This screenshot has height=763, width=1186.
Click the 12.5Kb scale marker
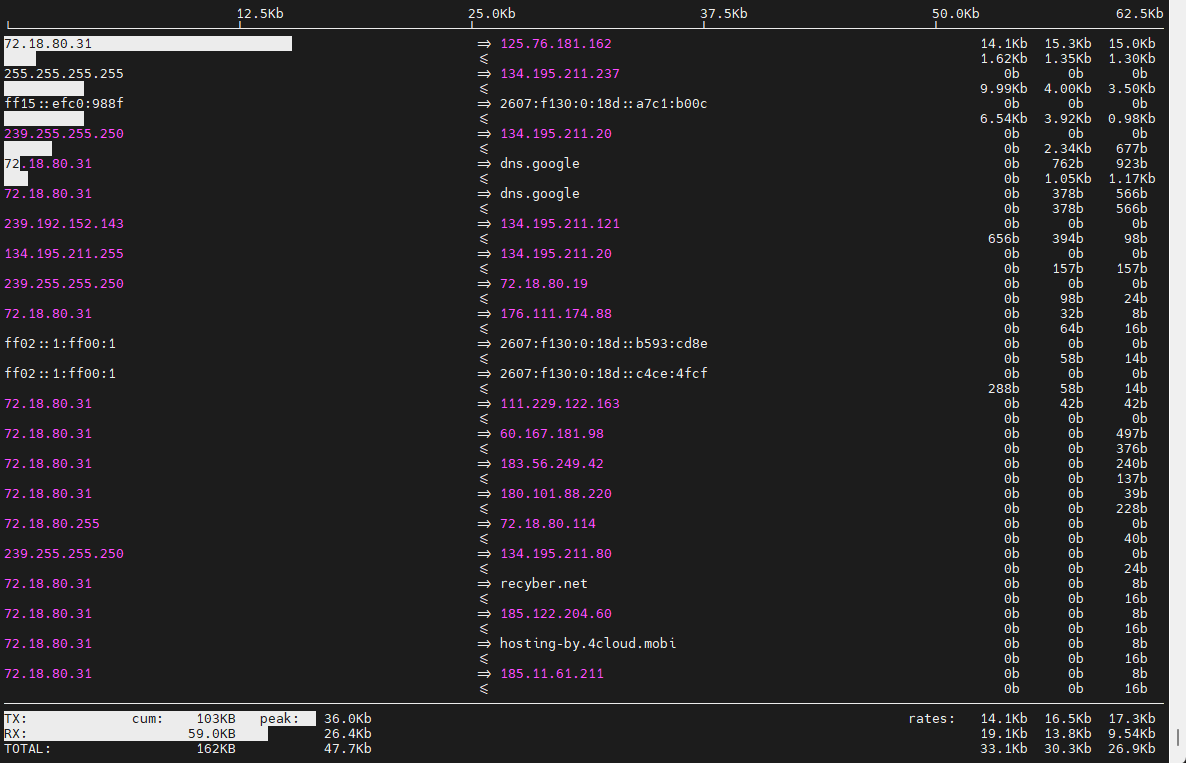(259, 14)
